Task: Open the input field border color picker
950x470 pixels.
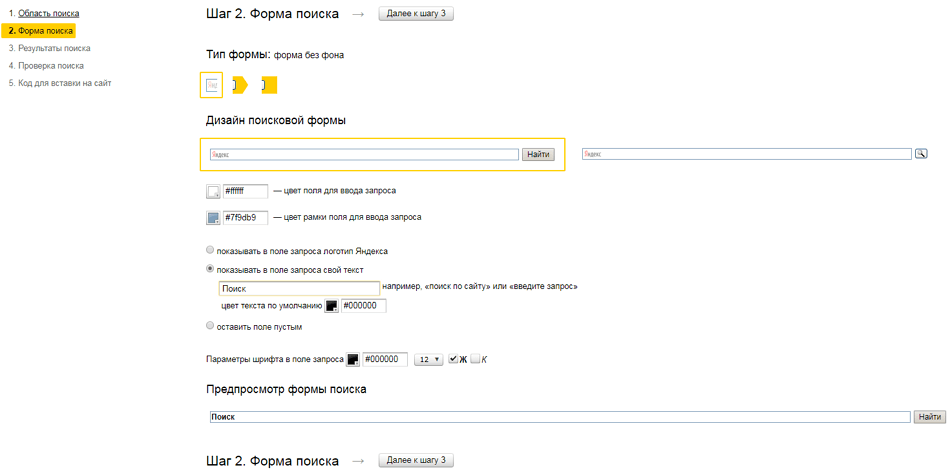Action: pyautogui.click(x=213, y=218)
